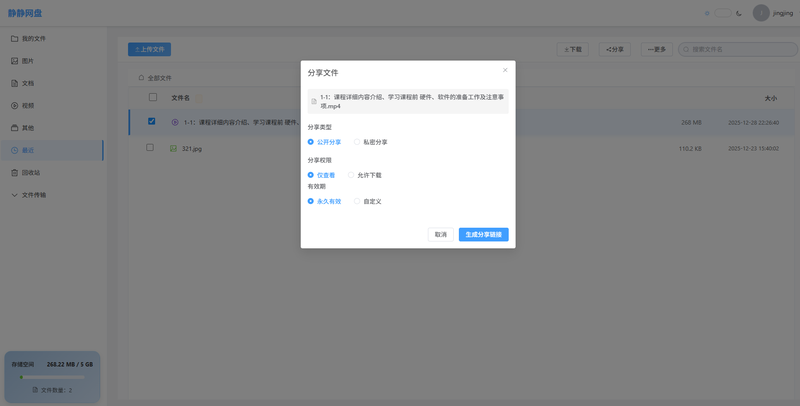Choose the 允许下载 permission option

click(x=351, y=175)
